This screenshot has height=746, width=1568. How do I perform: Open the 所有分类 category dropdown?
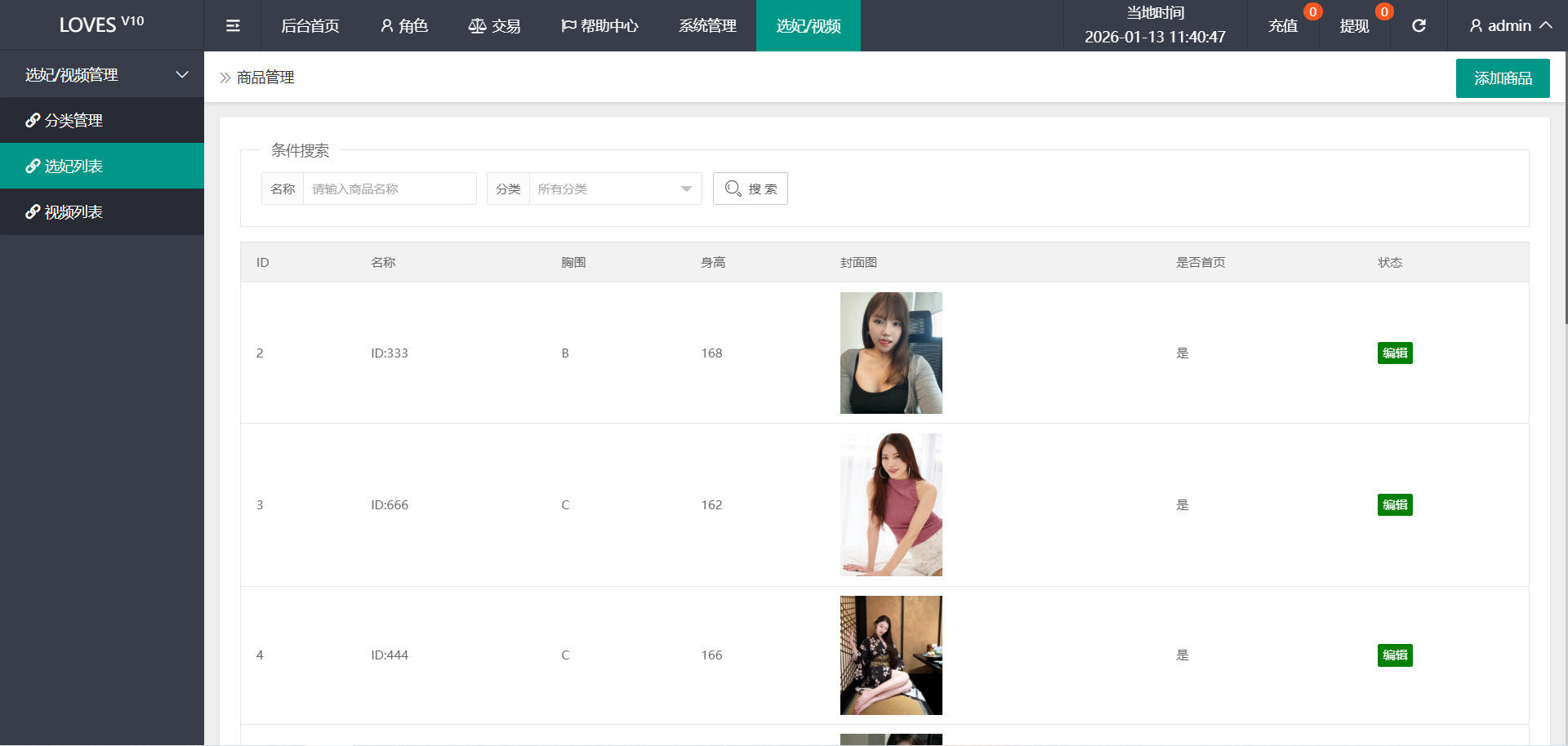[x=614, y=189]
